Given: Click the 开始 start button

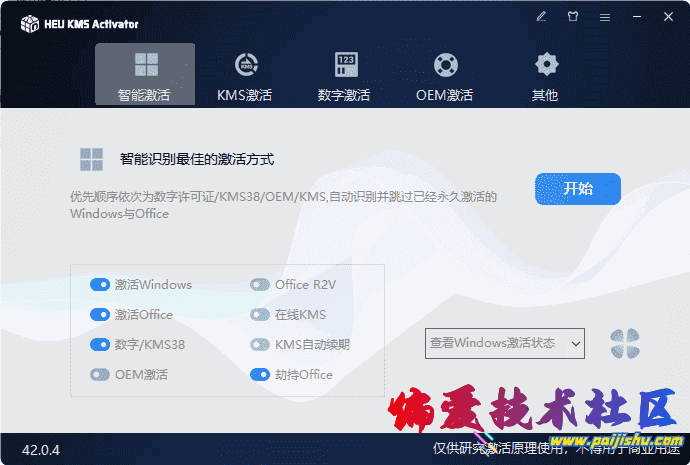Looking at the screenshot, I should coord(578,189).
